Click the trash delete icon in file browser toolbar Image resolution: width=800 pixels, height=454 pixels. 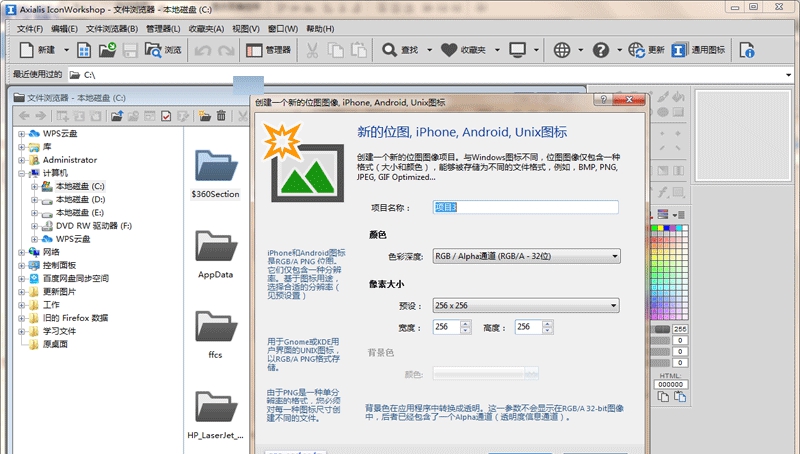point(221,116)
